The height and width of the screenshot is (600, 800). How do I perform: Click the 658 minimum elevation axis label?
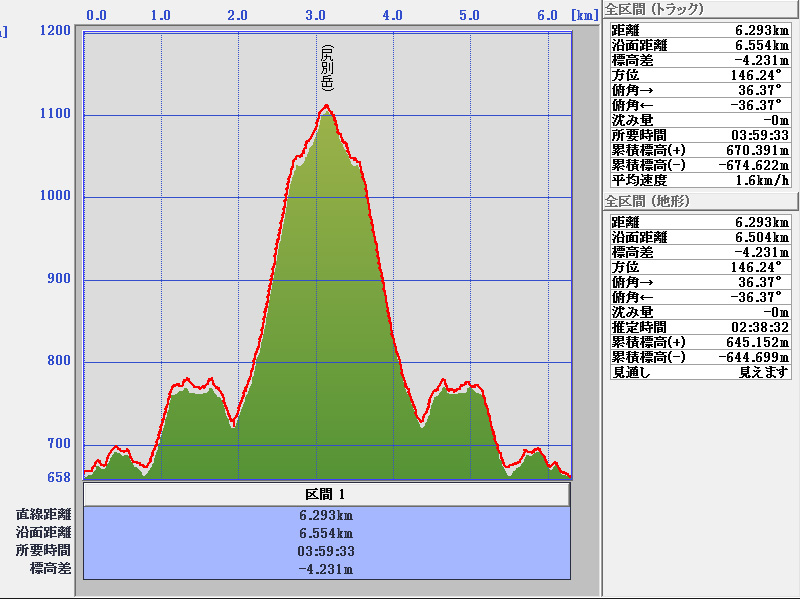click(x=59, y=477)
